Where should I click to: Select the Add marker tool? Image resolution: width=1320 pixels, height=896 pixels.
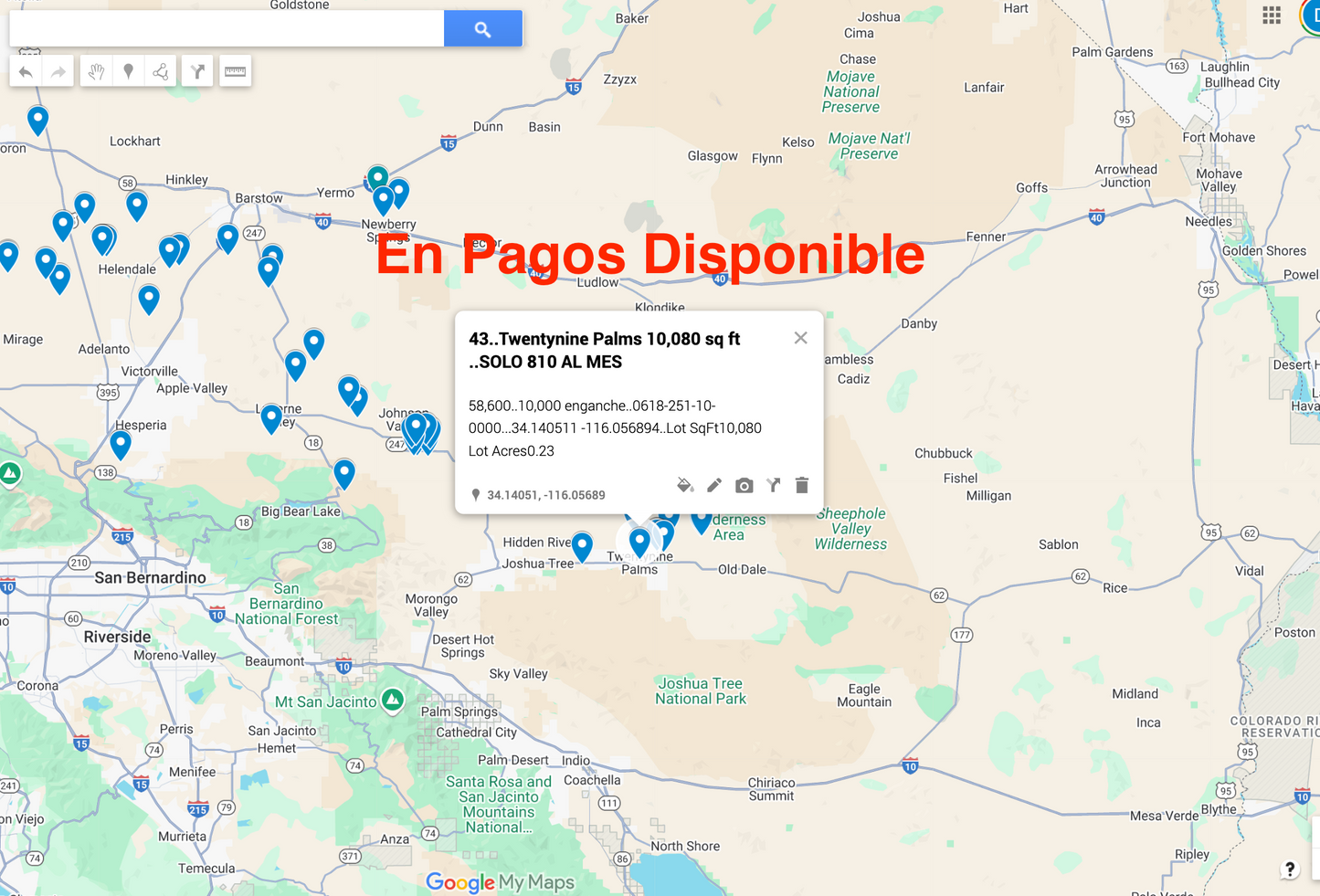coord(129,71)
